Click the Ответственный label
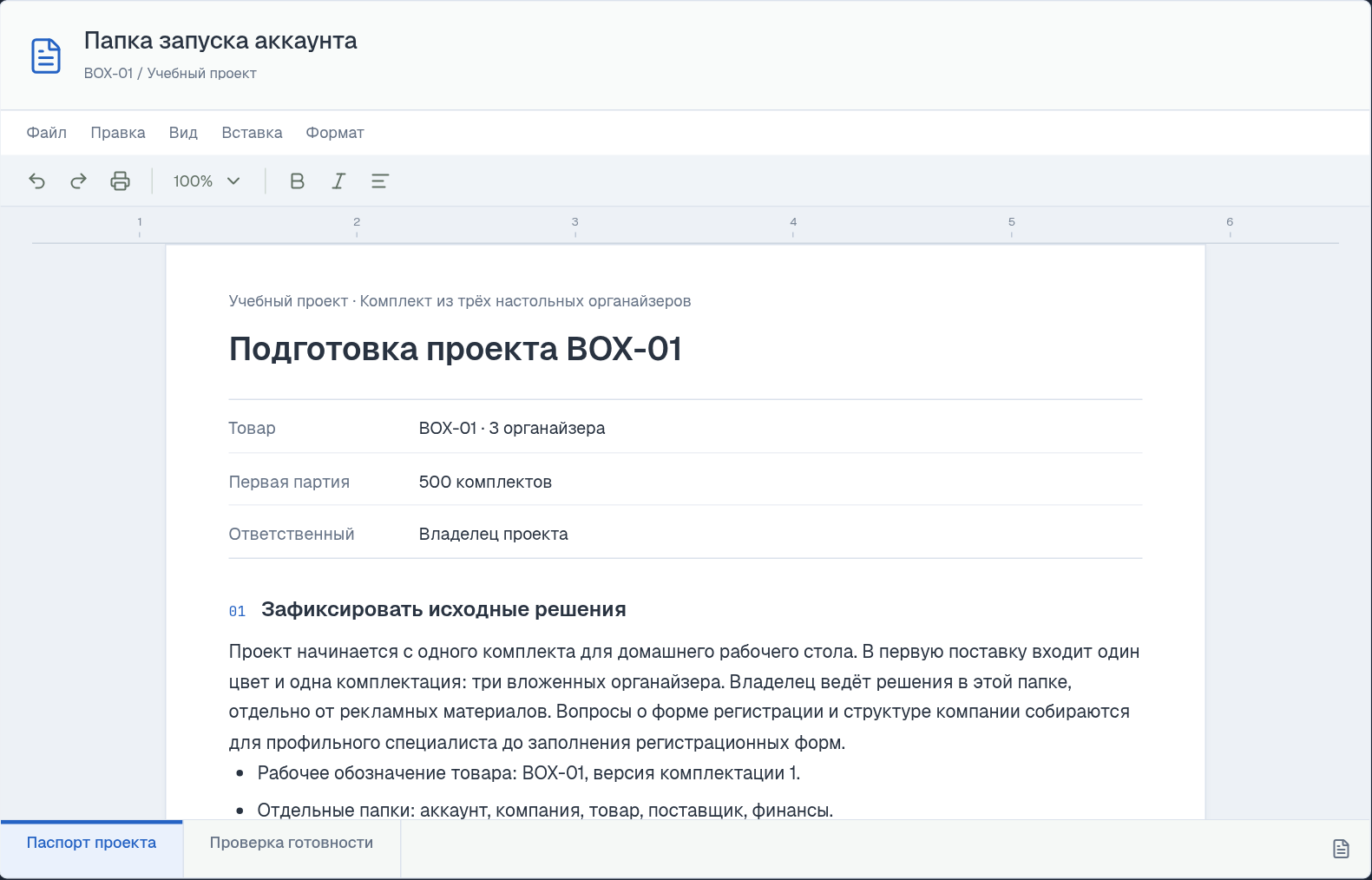This screenshot has height=880, width=1372. (292, 534)
